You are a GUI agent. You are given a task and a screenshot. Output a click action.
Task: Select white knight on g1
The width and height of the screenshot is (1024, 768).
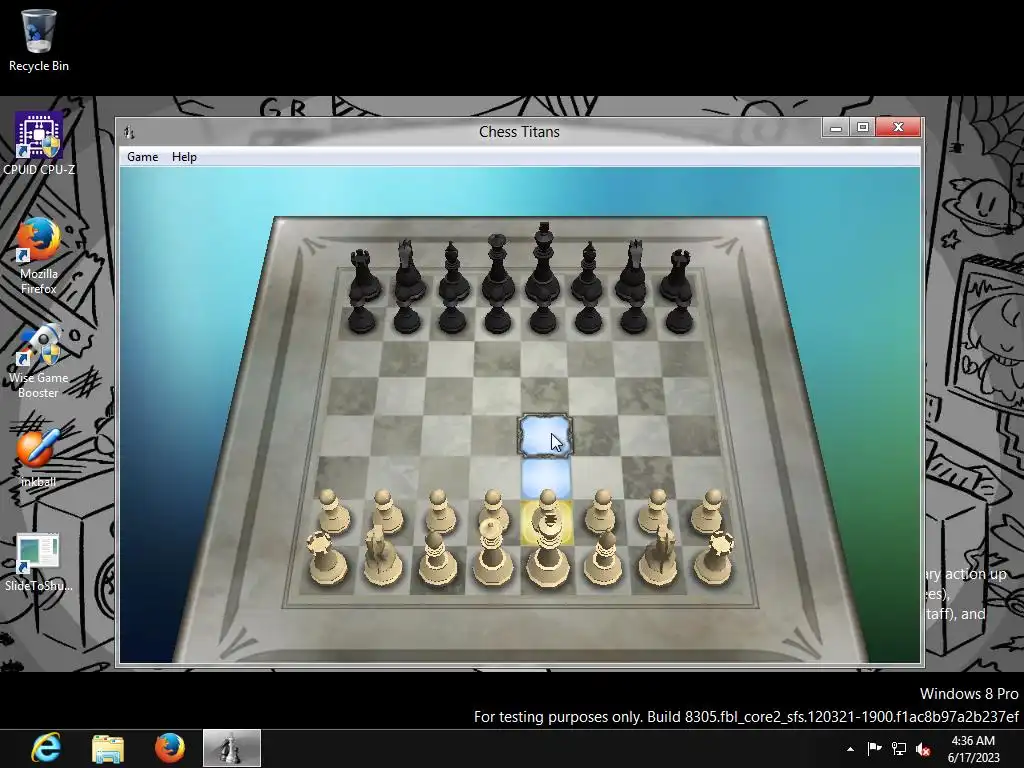click(x=660, y=557)
